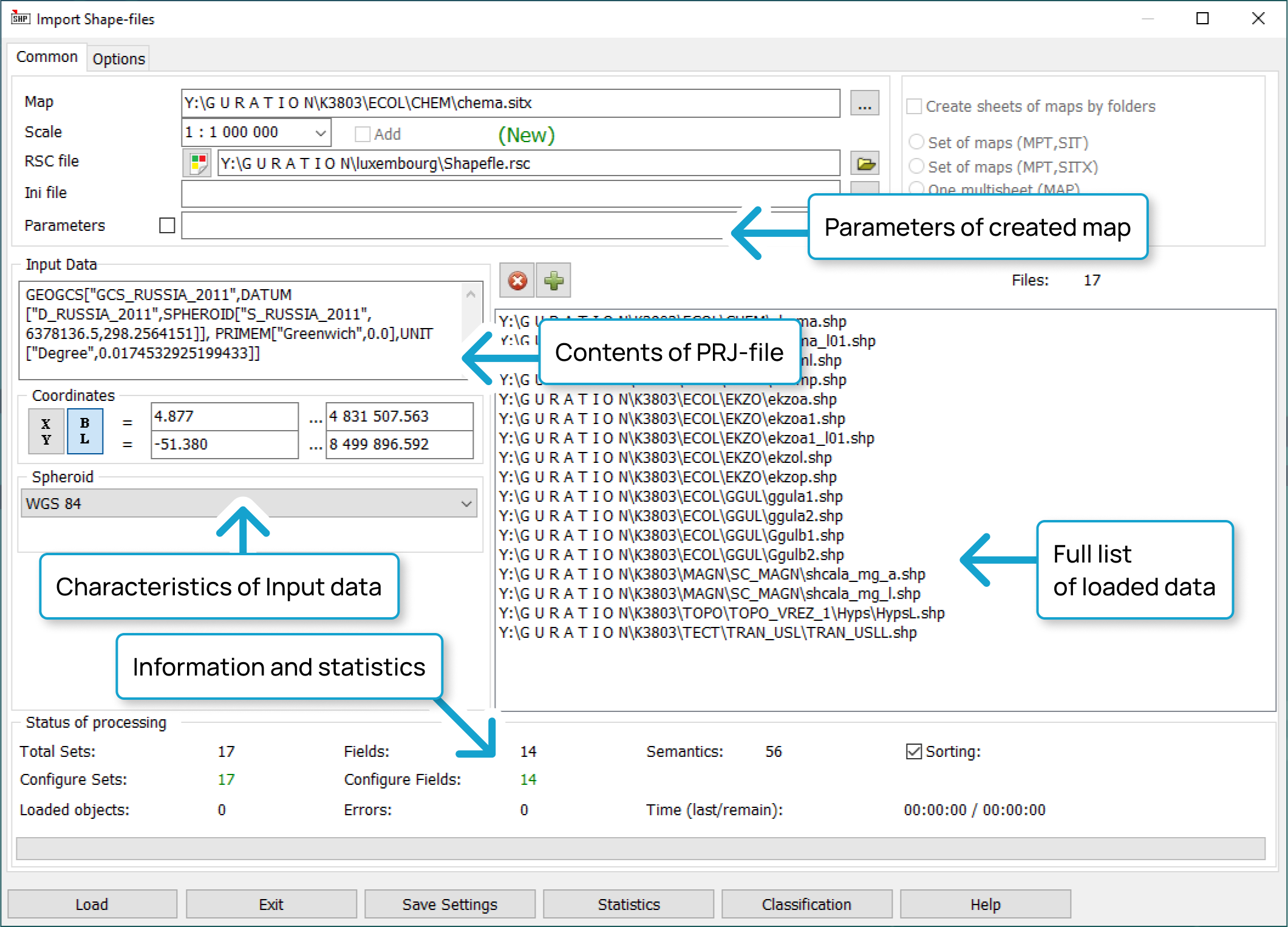1288x927 pixels.
Task: Select file TRAN_USLL.shp in the list
Action: point(707,633)
